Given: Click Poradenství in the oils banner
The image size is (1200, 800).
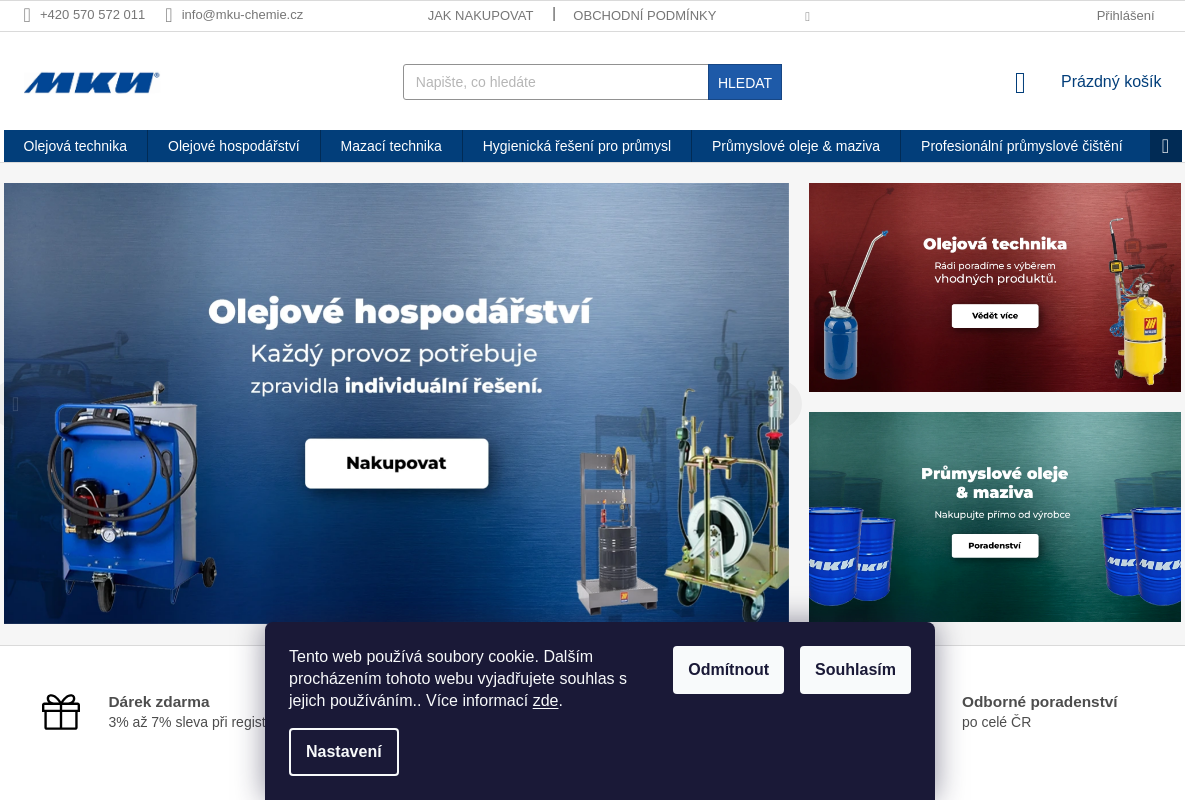Looking at the screenshot, I should point(994,545).
